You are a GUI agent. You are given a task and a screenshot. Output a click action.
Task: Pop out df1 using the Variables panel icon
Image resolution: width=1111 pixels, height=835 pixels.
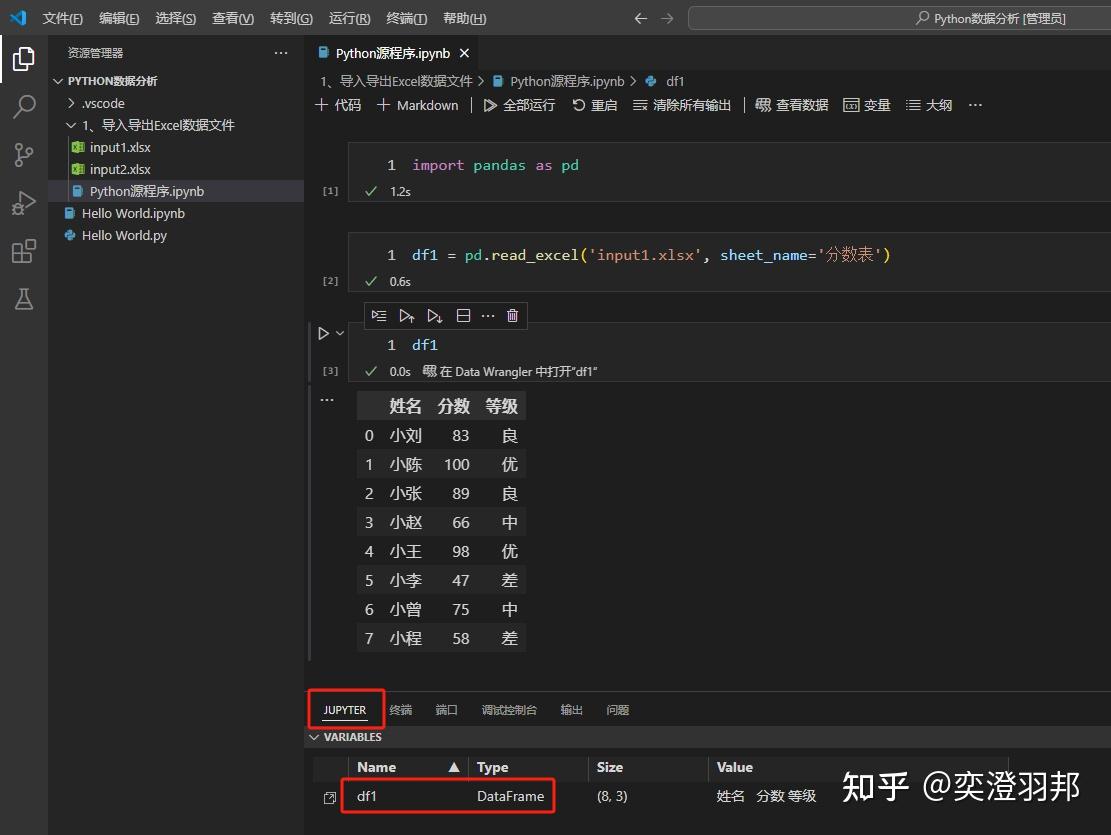(x=328, y=796)
